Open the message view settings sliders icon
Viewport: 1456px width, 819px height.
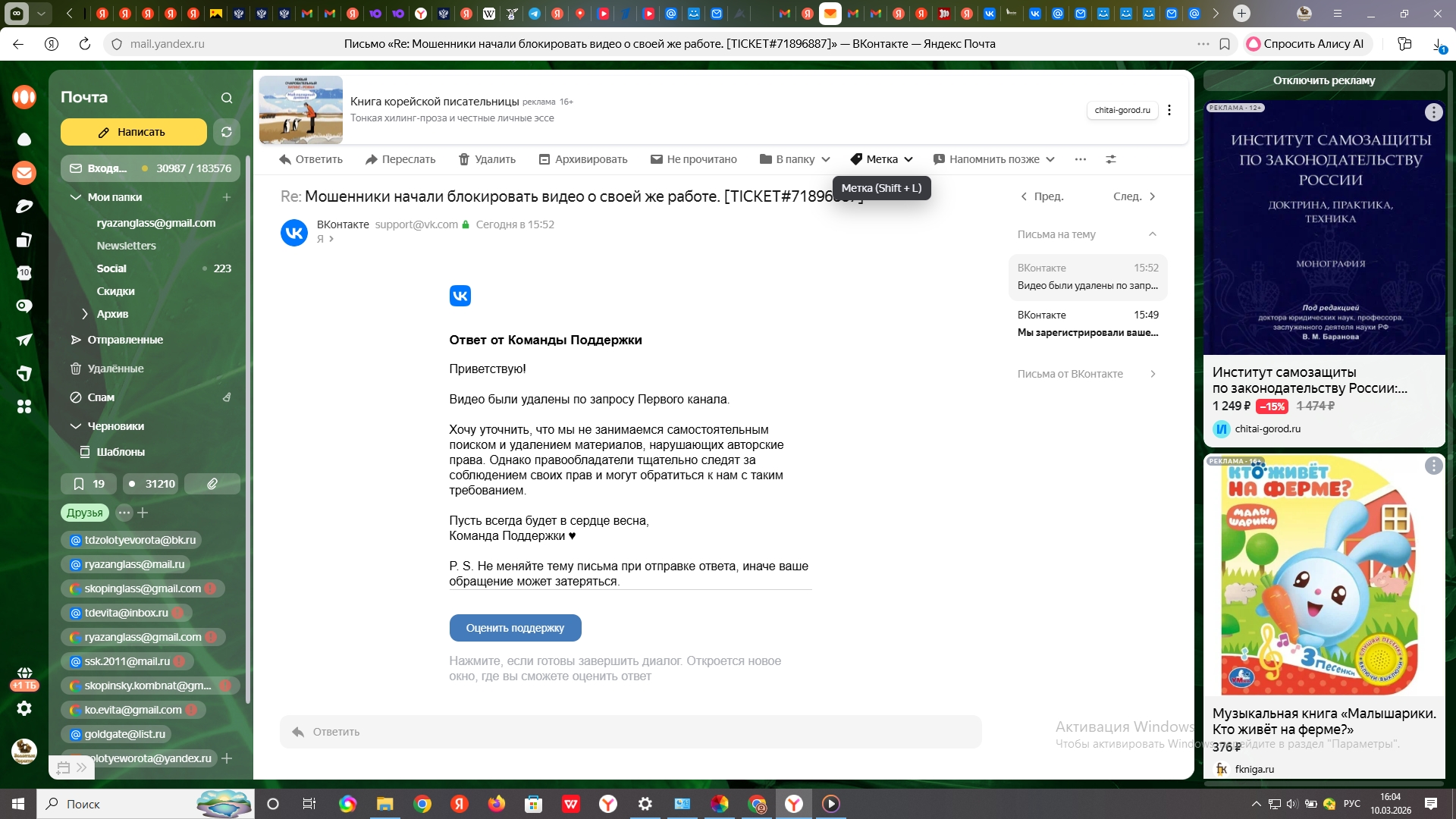(1111, 159)
